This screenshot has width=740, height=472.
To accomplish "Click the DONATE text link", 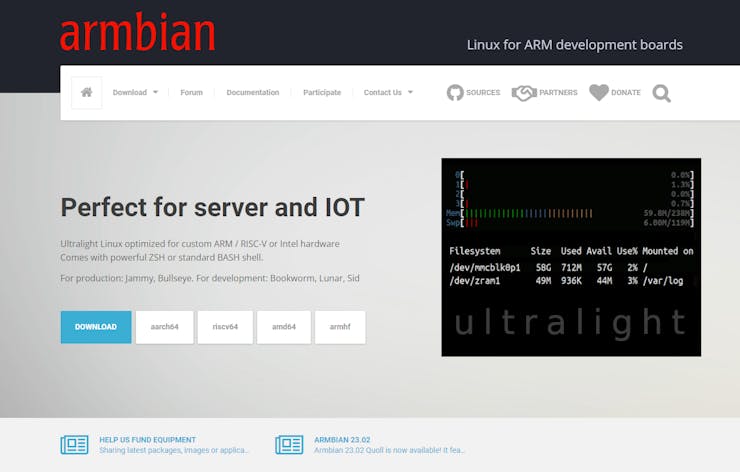I will (x=626, y=93).
